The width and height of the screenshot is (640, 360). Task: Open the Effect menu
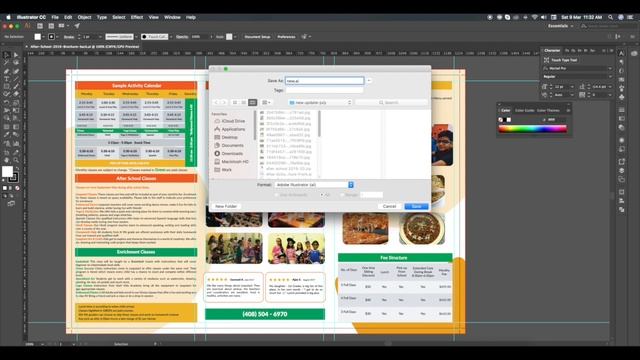pyautogui.click(x=137, y=17)
